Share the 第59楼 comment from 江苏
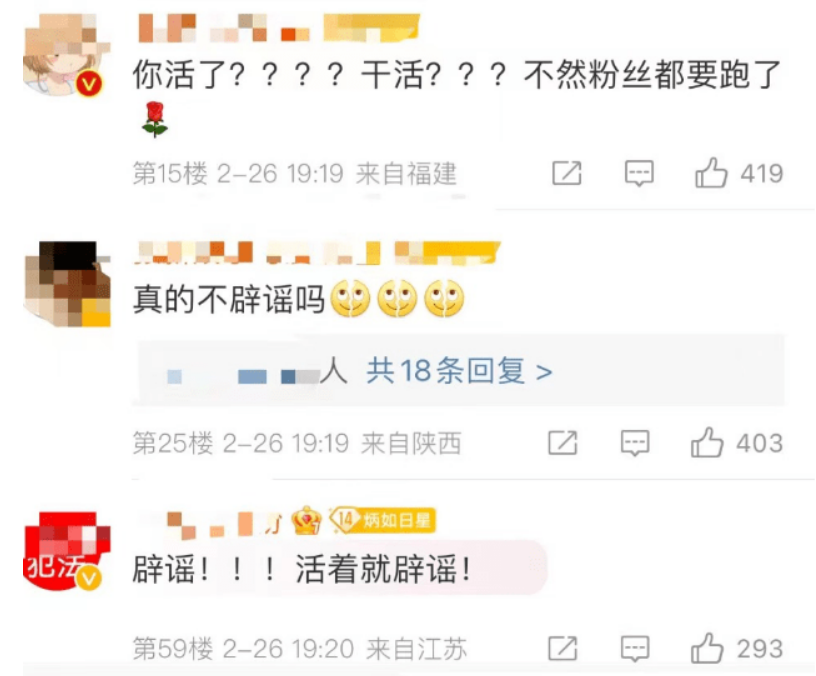The image size is (816, 676). click(563, 648)
